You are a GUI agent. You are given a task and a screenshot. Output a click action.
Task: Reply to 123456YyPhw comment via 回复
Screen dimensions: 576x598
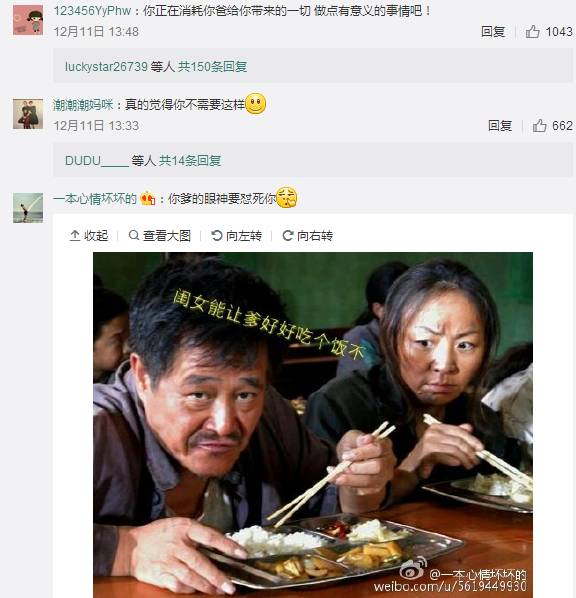493,32
